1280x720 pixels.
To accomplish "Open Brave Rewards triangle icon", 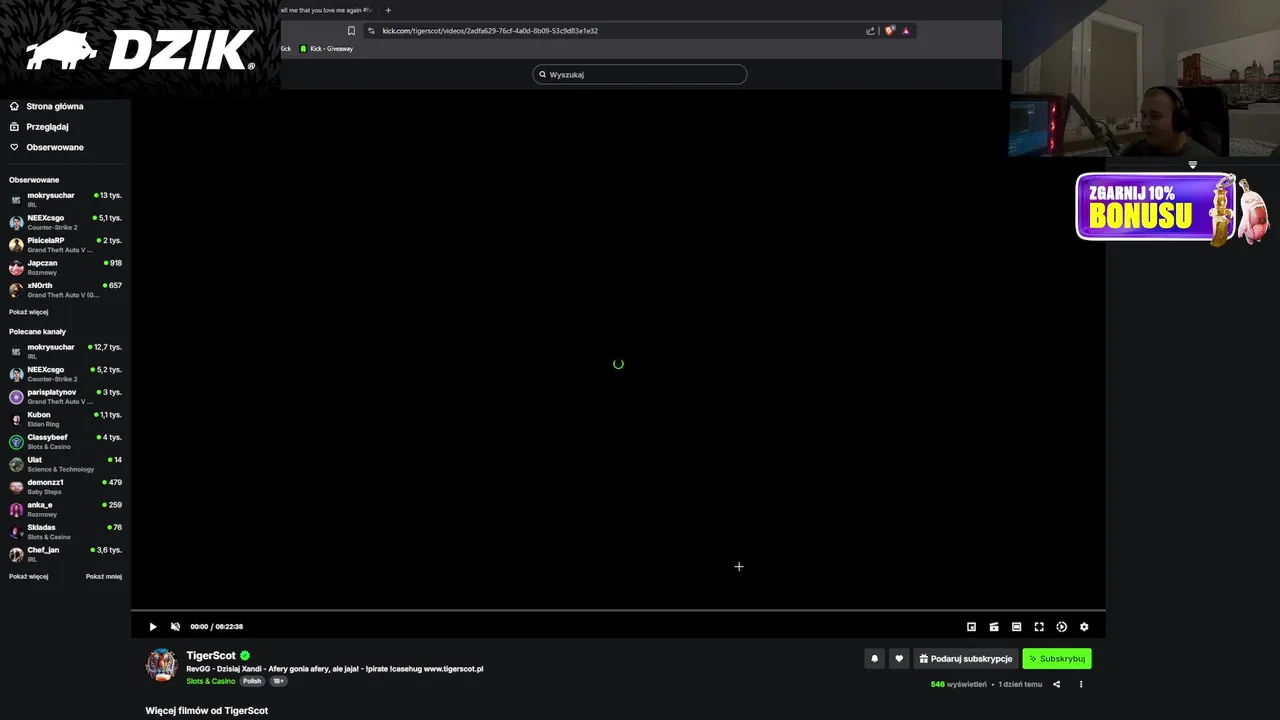I will [x=906, y=31].
